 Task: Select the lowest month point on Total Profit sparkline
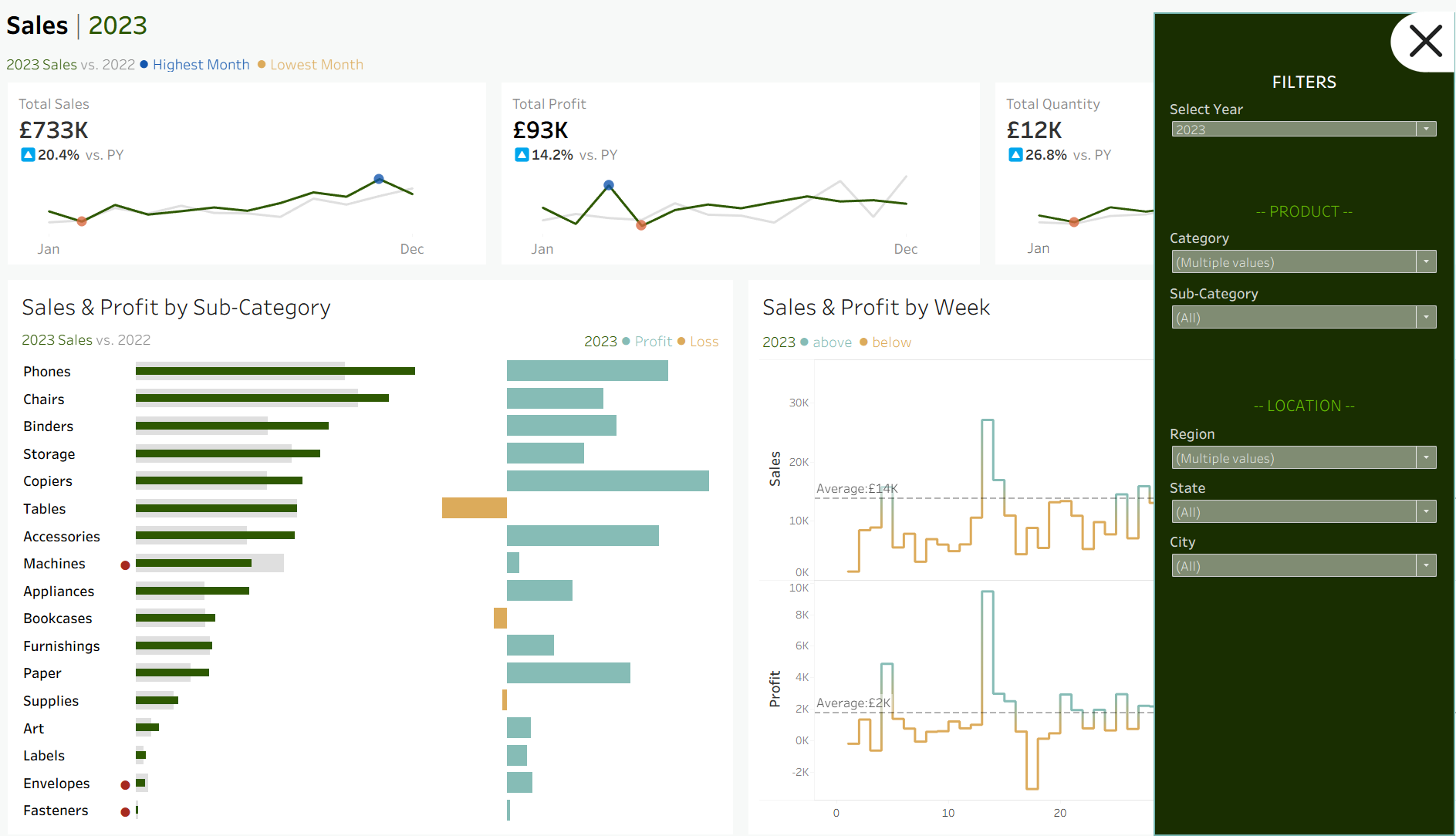click(641, 225)
